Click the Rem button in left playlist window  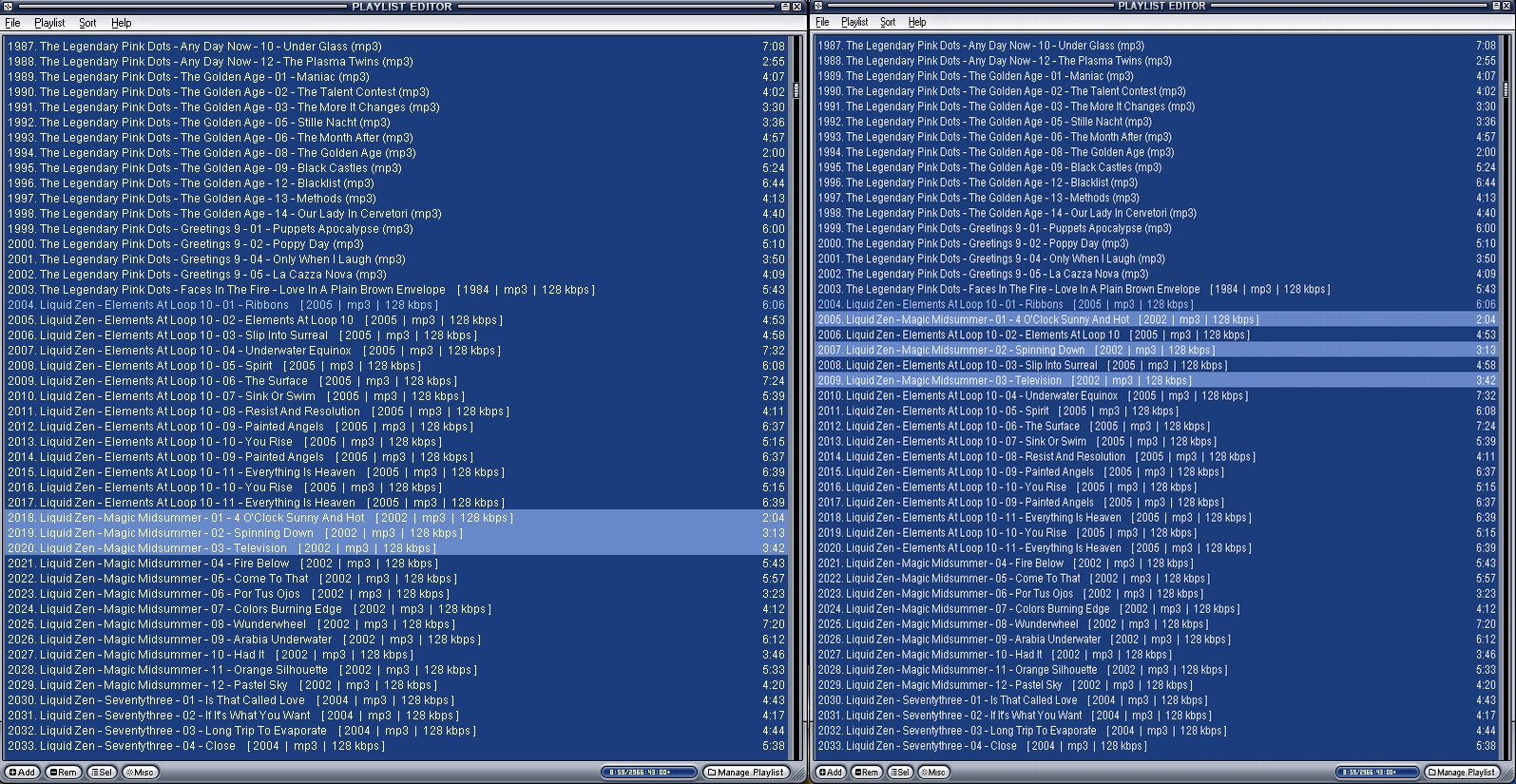click(64, 772)
